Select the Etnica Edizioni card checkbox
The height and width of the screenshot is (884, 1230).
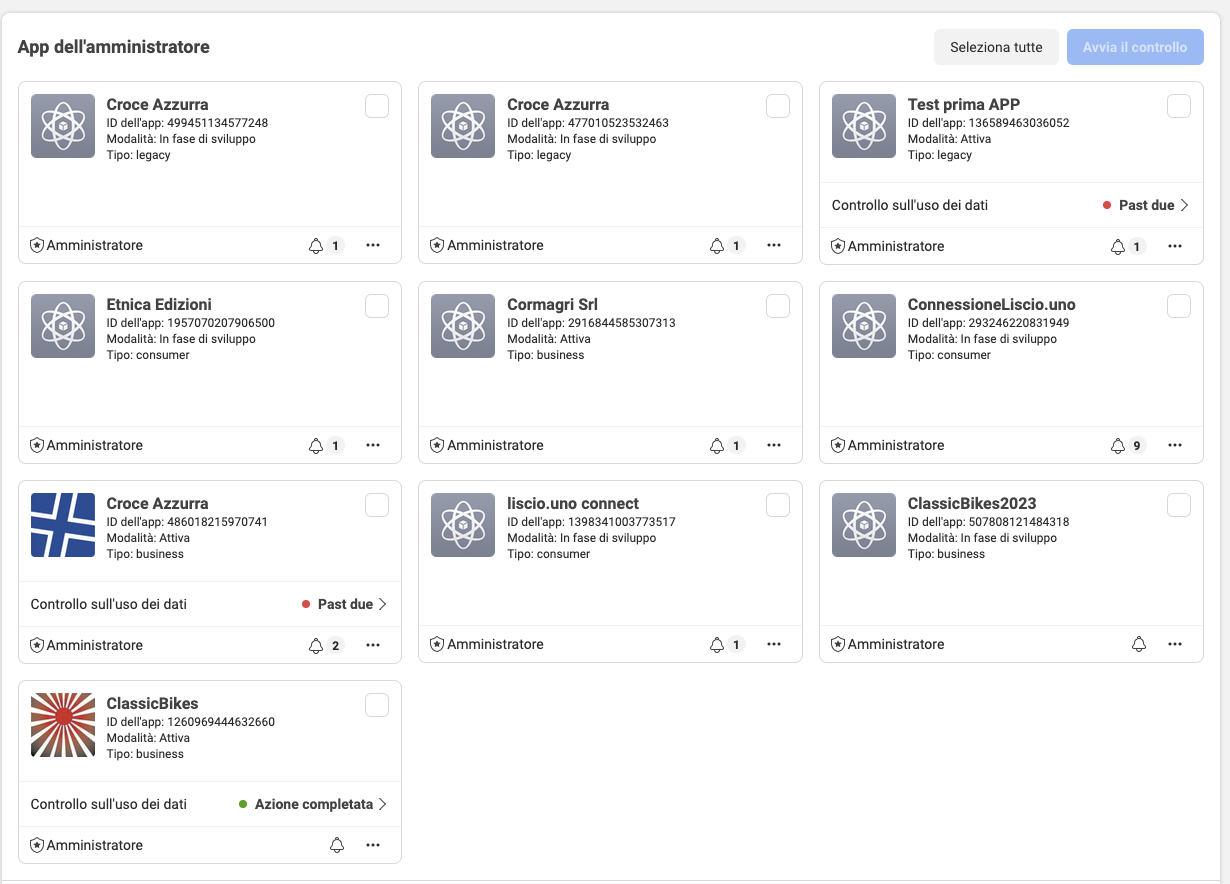coord(377,306)
